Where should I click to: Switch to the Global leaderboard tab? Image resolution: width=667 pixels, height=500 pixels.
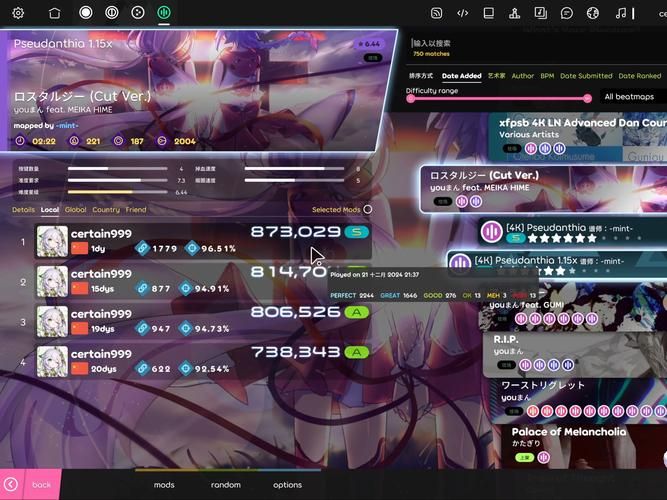click(x=76, y=210)
